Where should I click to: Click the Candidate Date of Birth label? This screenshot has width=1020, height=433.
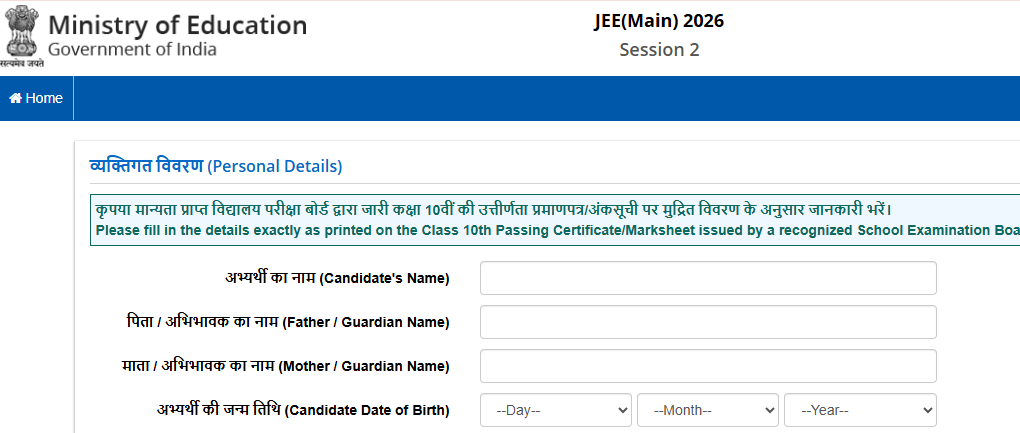(x=303, y=410)
